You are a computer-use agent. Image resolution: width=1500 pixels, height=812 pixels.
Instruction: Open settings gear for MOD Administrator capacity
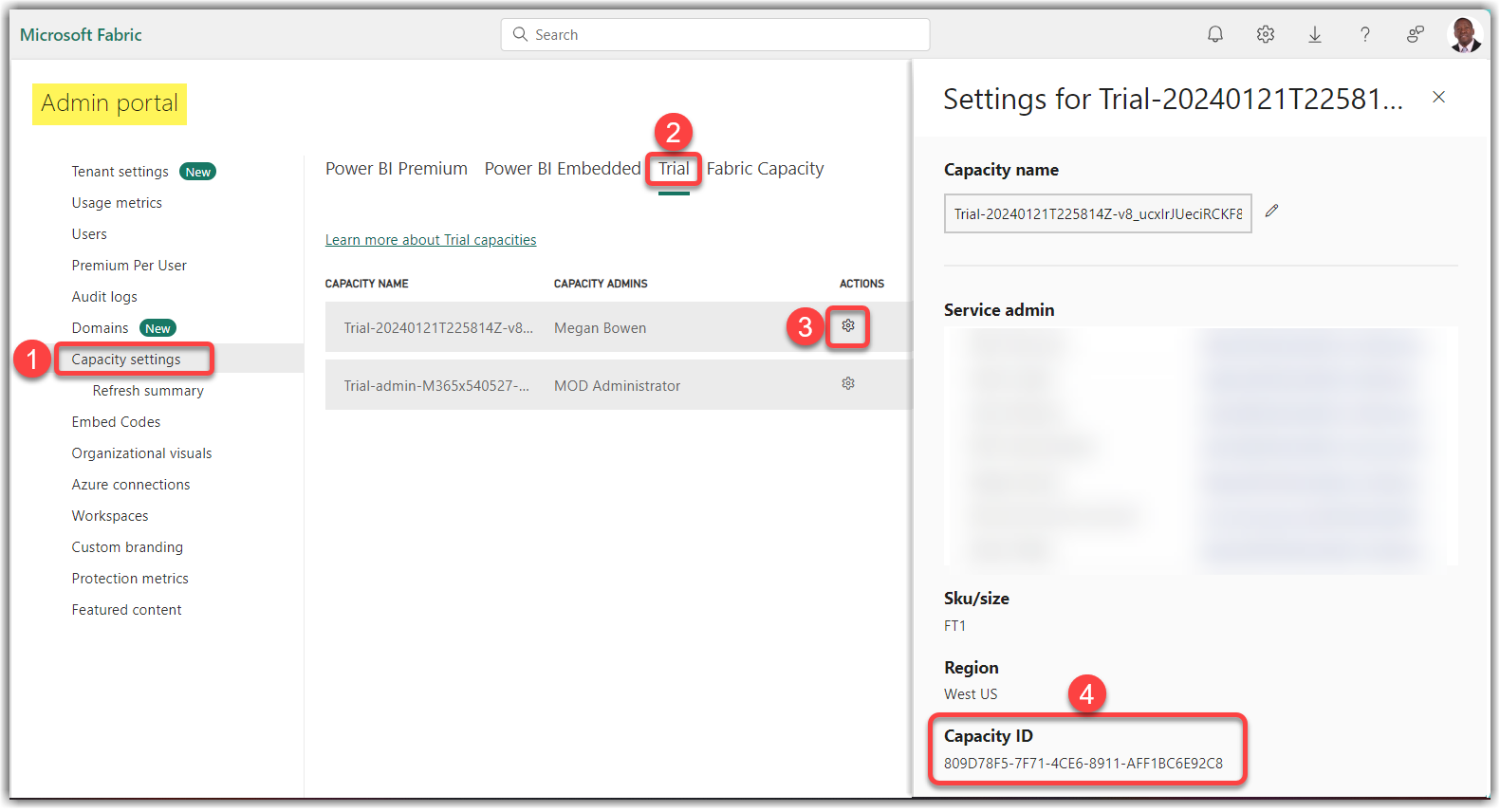(x=848, y=384)
